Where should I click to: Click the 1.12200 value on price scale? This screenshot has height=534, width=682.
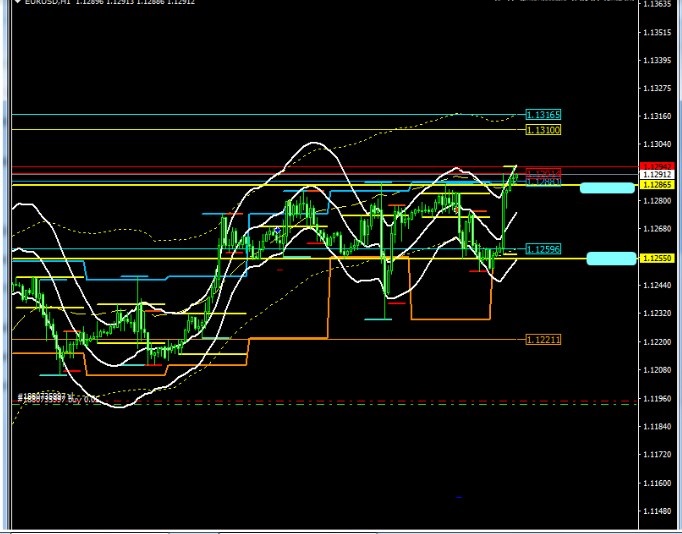point(657,342)
